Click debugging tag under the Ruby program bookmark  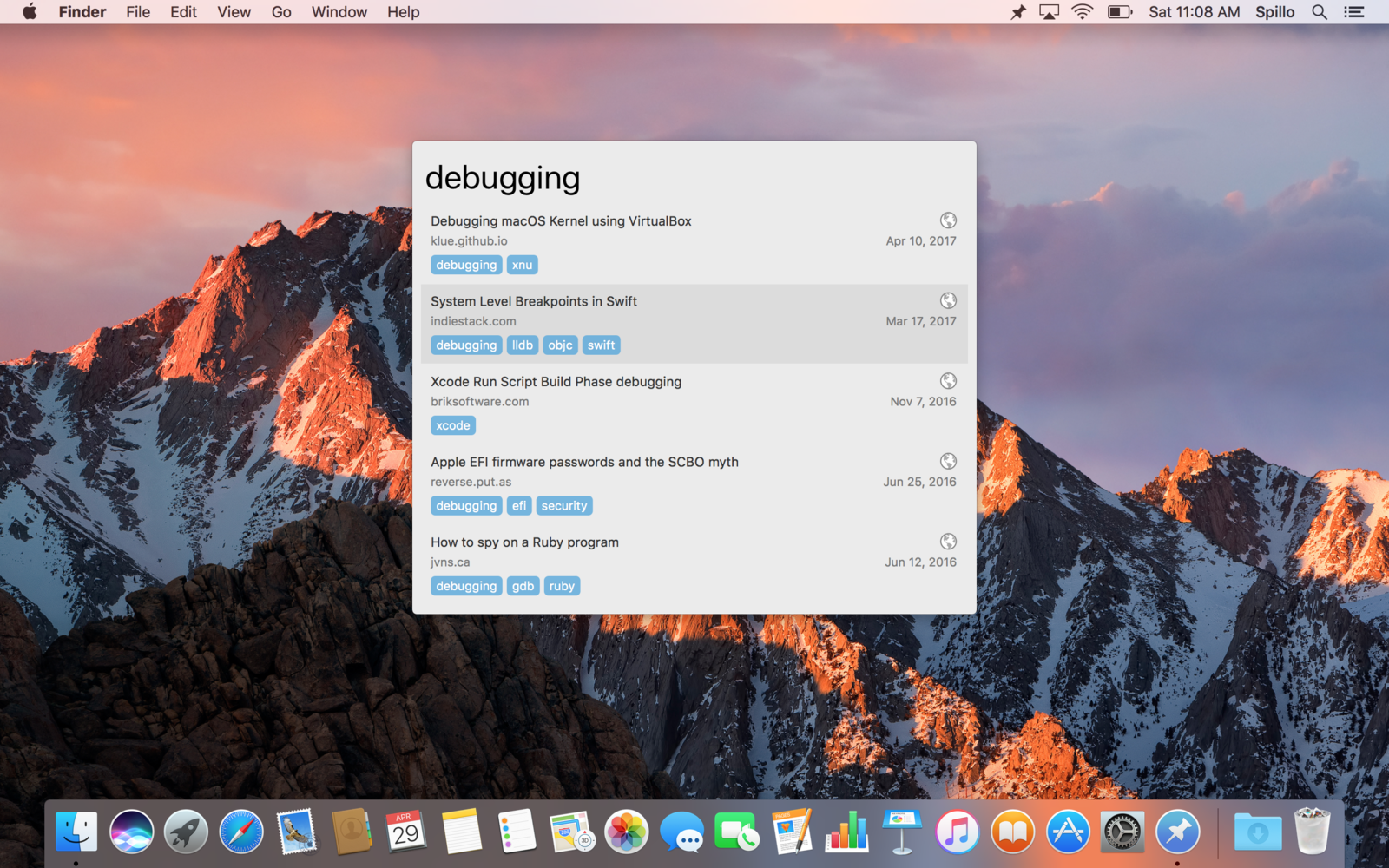coord(466,586)
